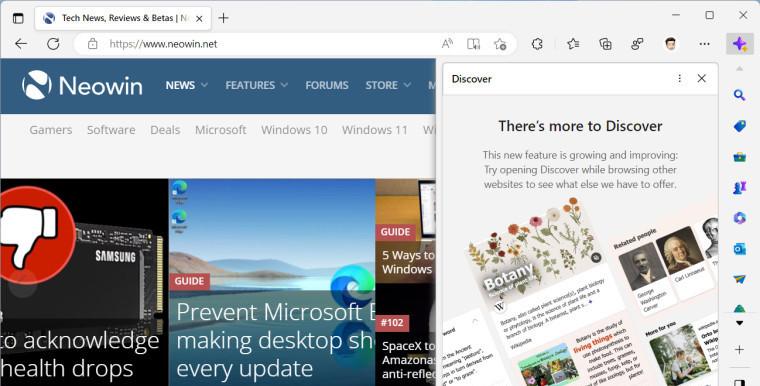Expand the FEATURES dropdown chevron
Image resolution: width=760 pixels, height=386 pixels.
[284, 85]
